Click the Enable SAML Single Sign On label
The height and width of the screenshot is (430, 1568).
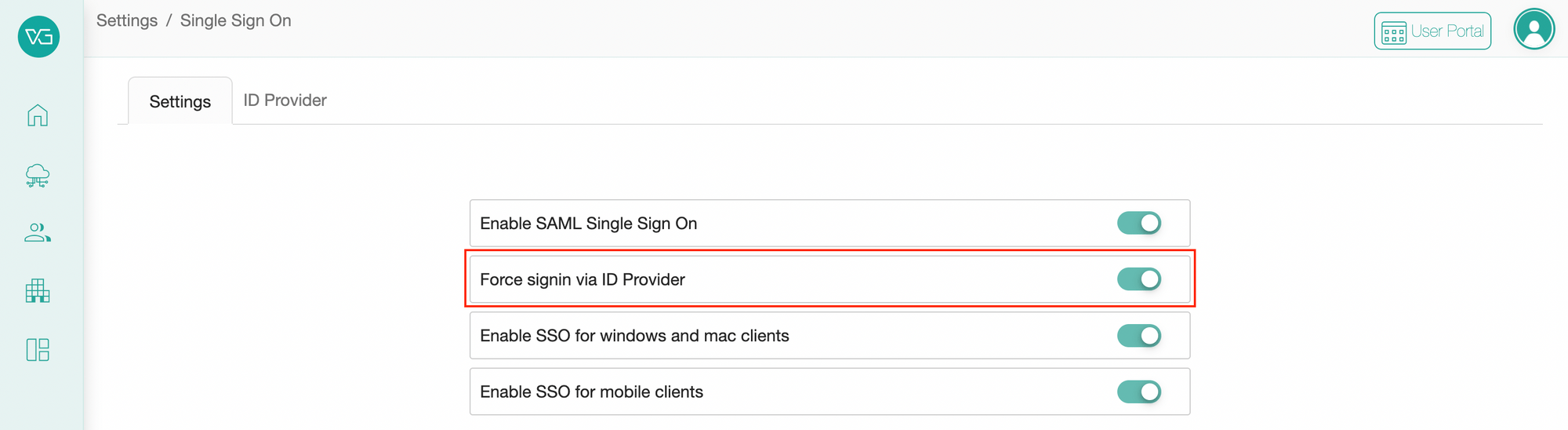pos(589,224)
